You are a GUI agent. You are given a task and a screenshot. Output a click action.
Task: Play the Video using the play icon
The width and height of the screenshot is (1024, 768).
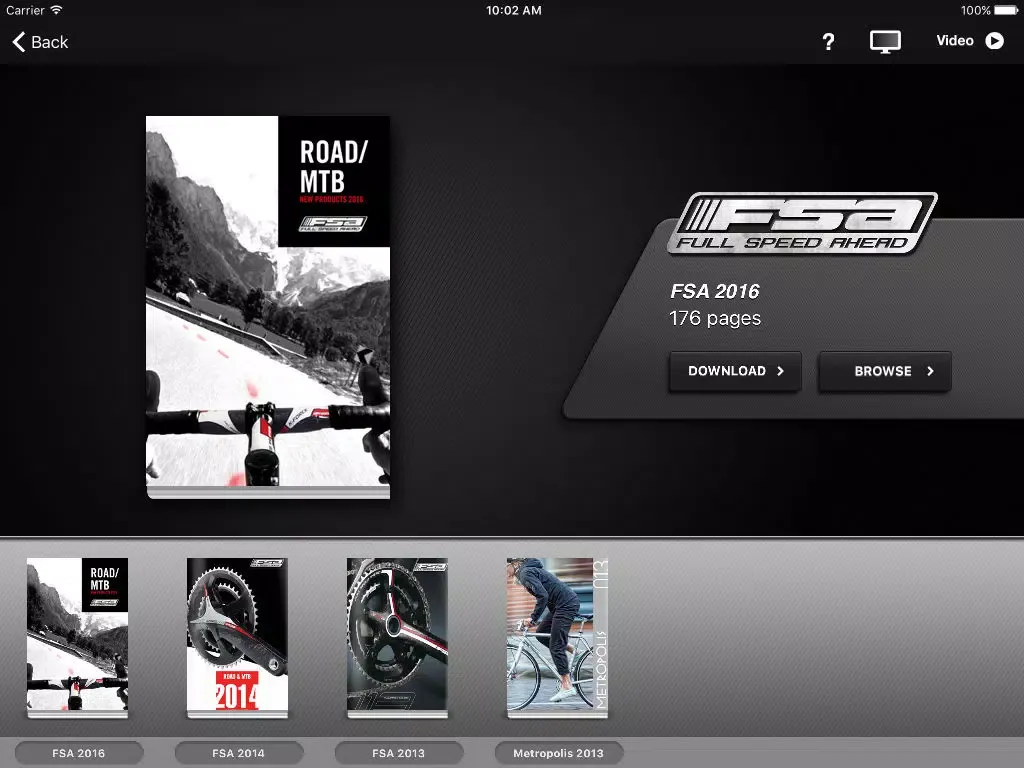coord(994,41)
